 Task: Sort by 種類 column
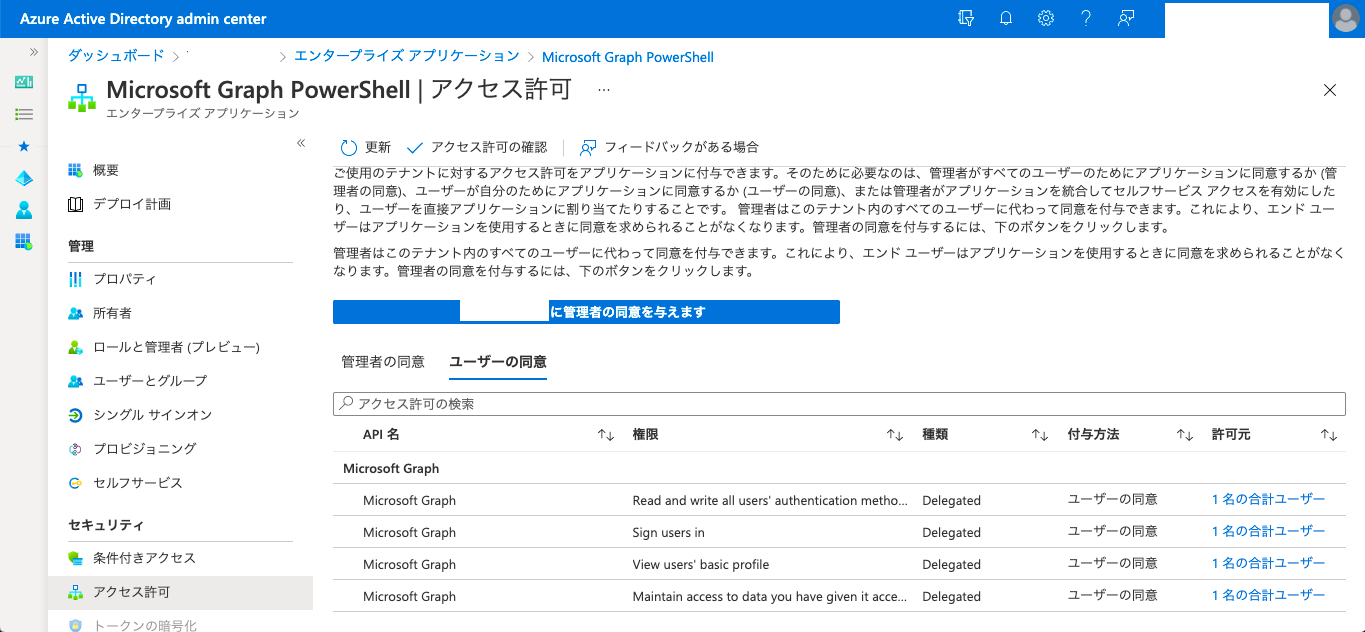pos(1040,435)
